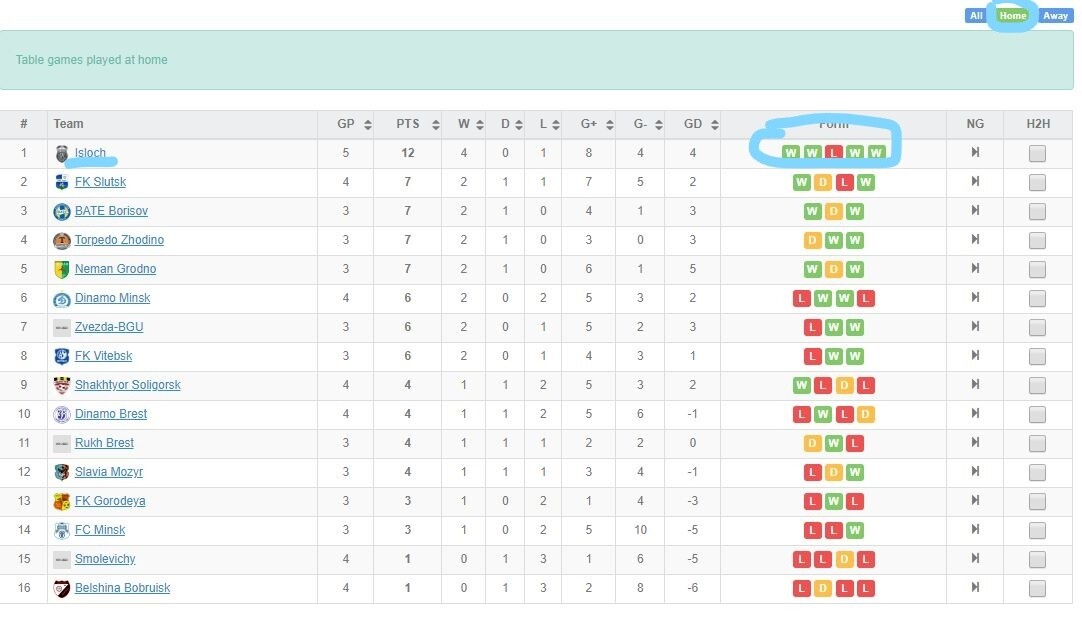Open the Rukh Brest team page
Viewport: 1082px width, 636px height.
pyautogui.click(x=104, y=443)
